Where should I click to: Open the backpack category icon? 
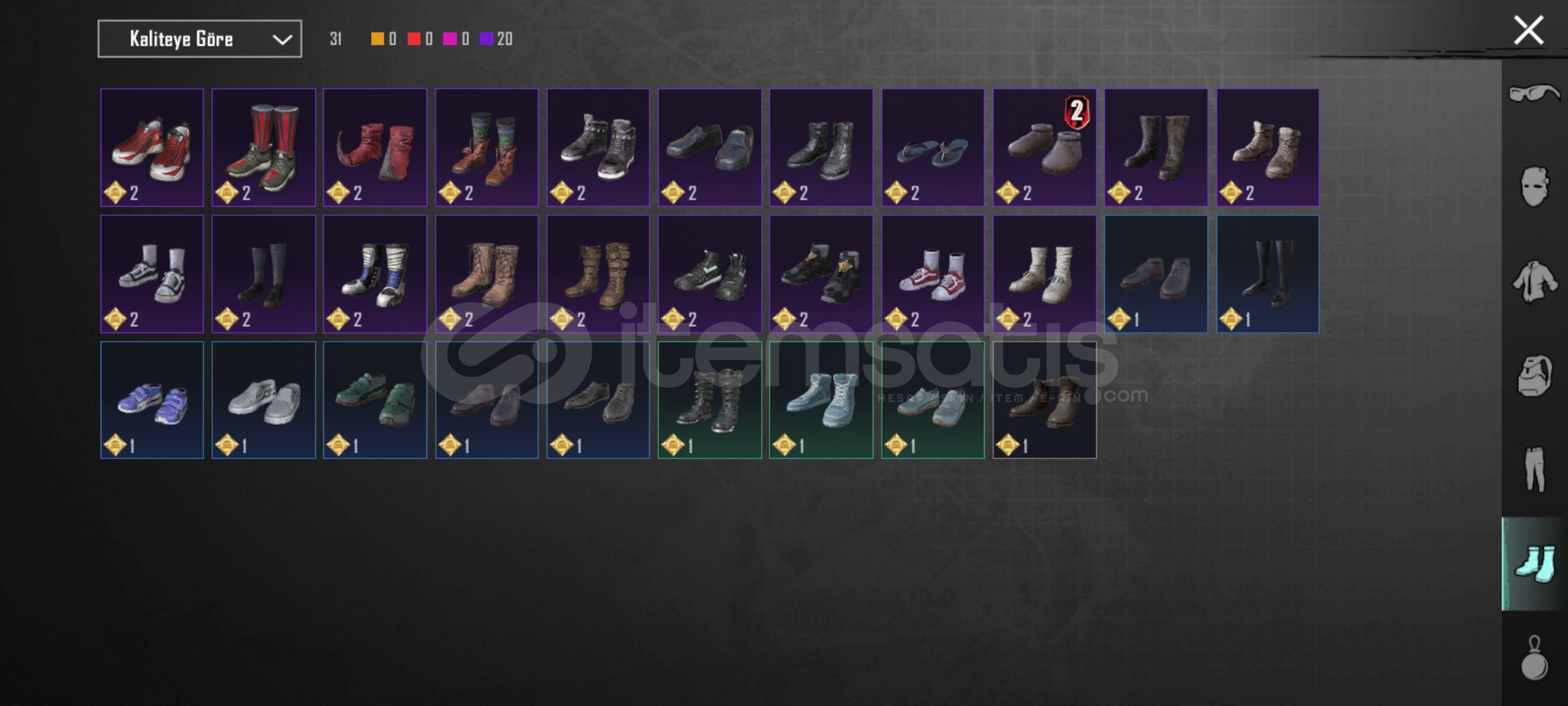(1534, 376)
